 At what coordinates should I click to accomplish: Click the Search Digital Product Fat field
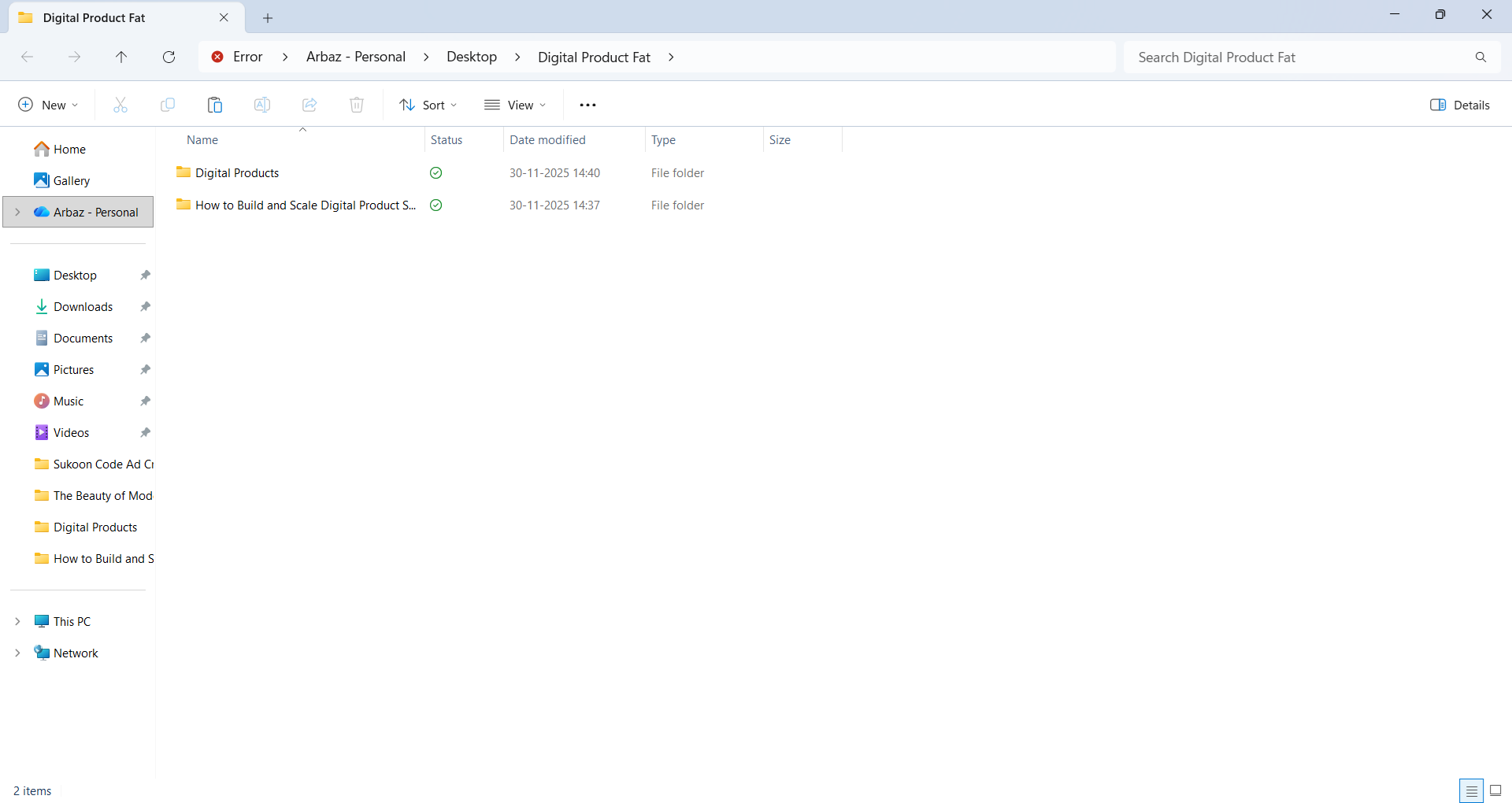pos(1299,57)
